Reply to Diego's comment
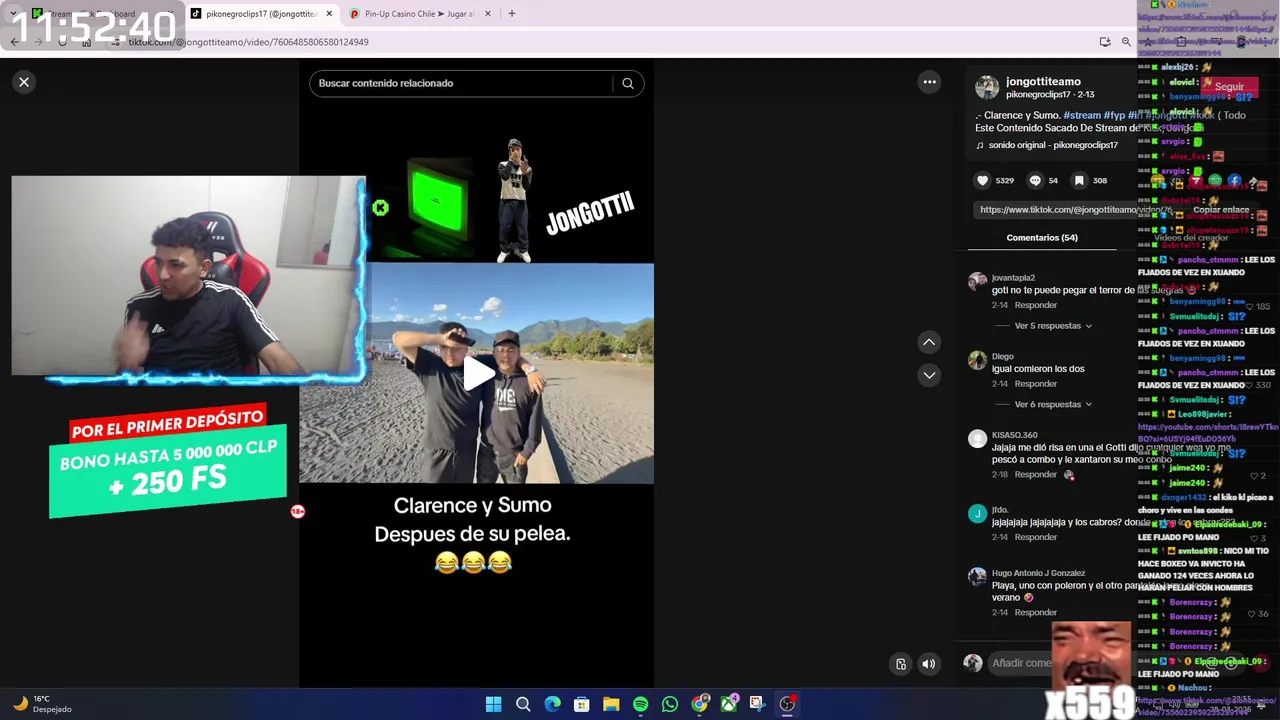The image size is (1280, 720). pyautogui.click(x=1036, y=384)
